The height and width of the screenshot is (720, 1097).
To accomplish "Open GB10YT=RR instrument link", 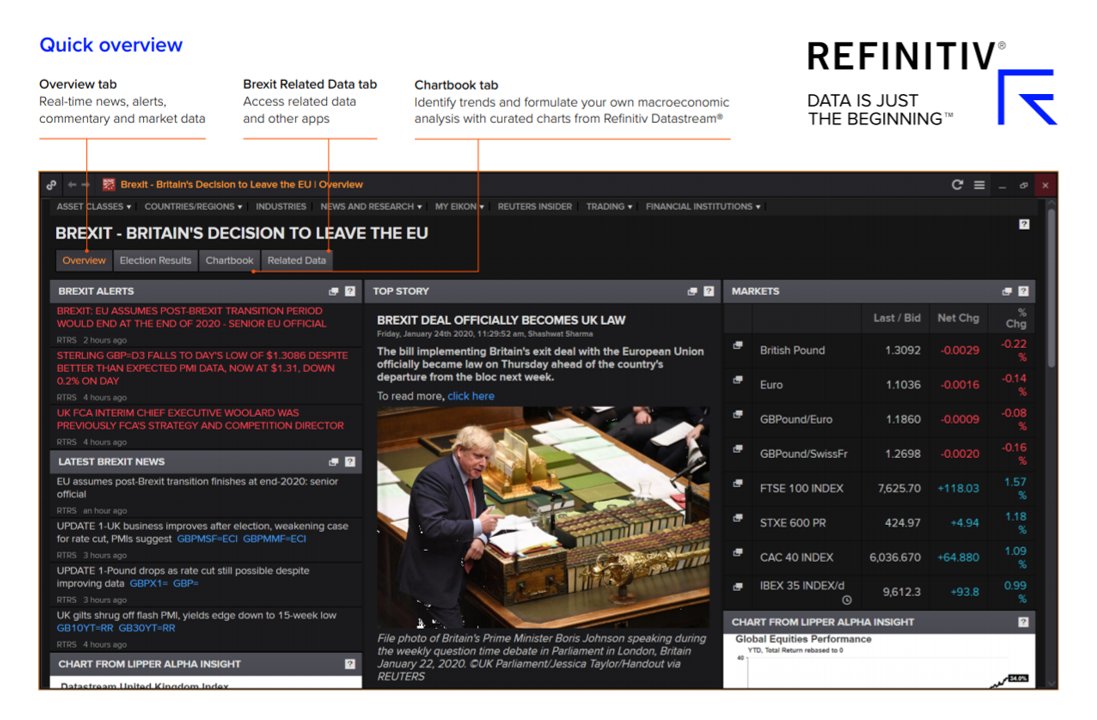I will 85,628.
